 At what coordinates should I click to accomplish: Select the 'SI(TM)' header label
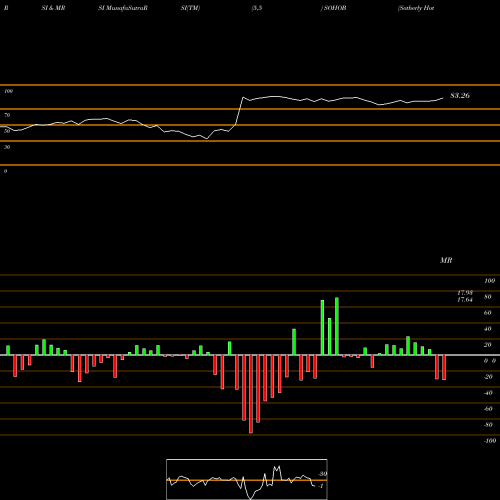(x=190, y=8)
